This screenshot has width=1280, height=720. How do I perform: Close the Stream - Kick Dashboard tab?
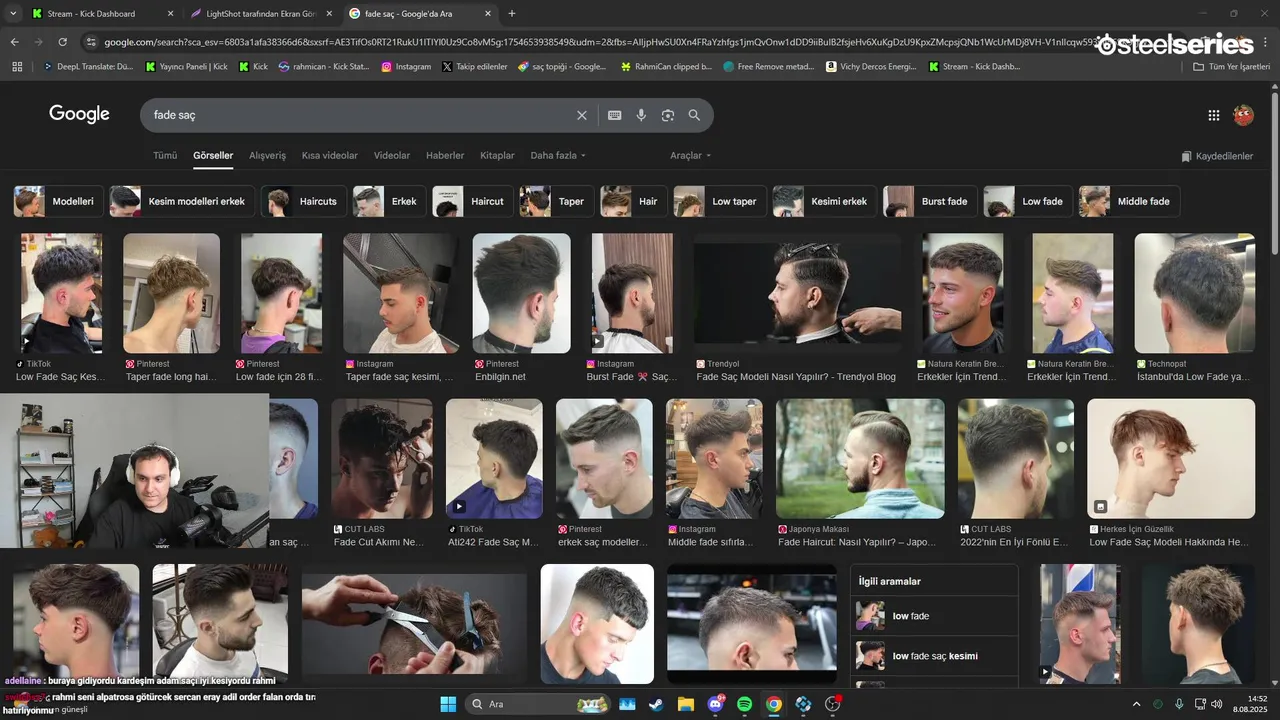170,14
